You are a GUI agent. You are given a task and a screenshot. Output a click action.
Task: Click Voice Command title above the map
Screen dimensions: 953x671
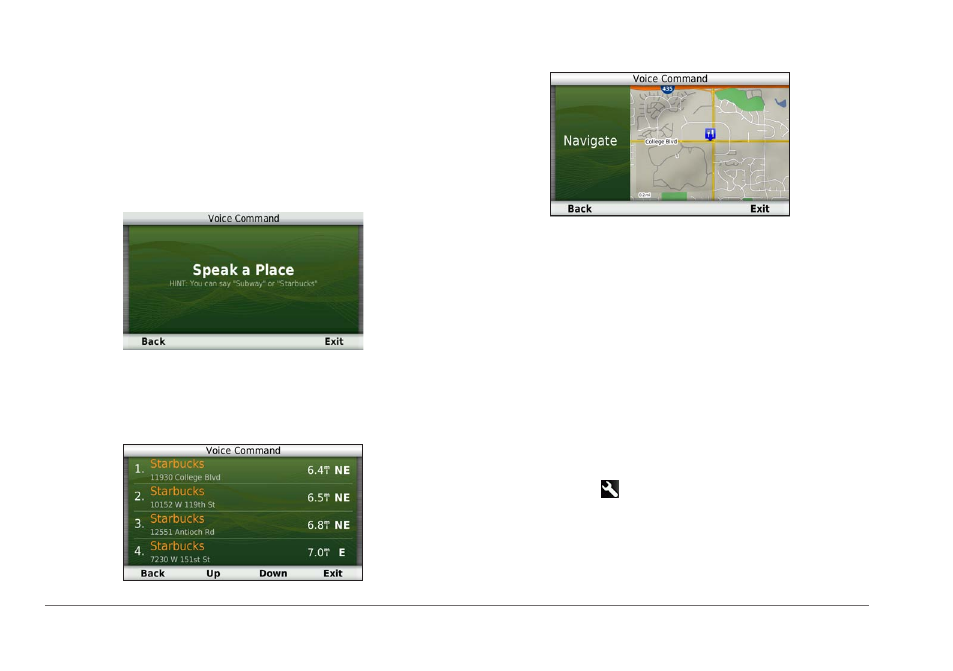pos(670,78)
